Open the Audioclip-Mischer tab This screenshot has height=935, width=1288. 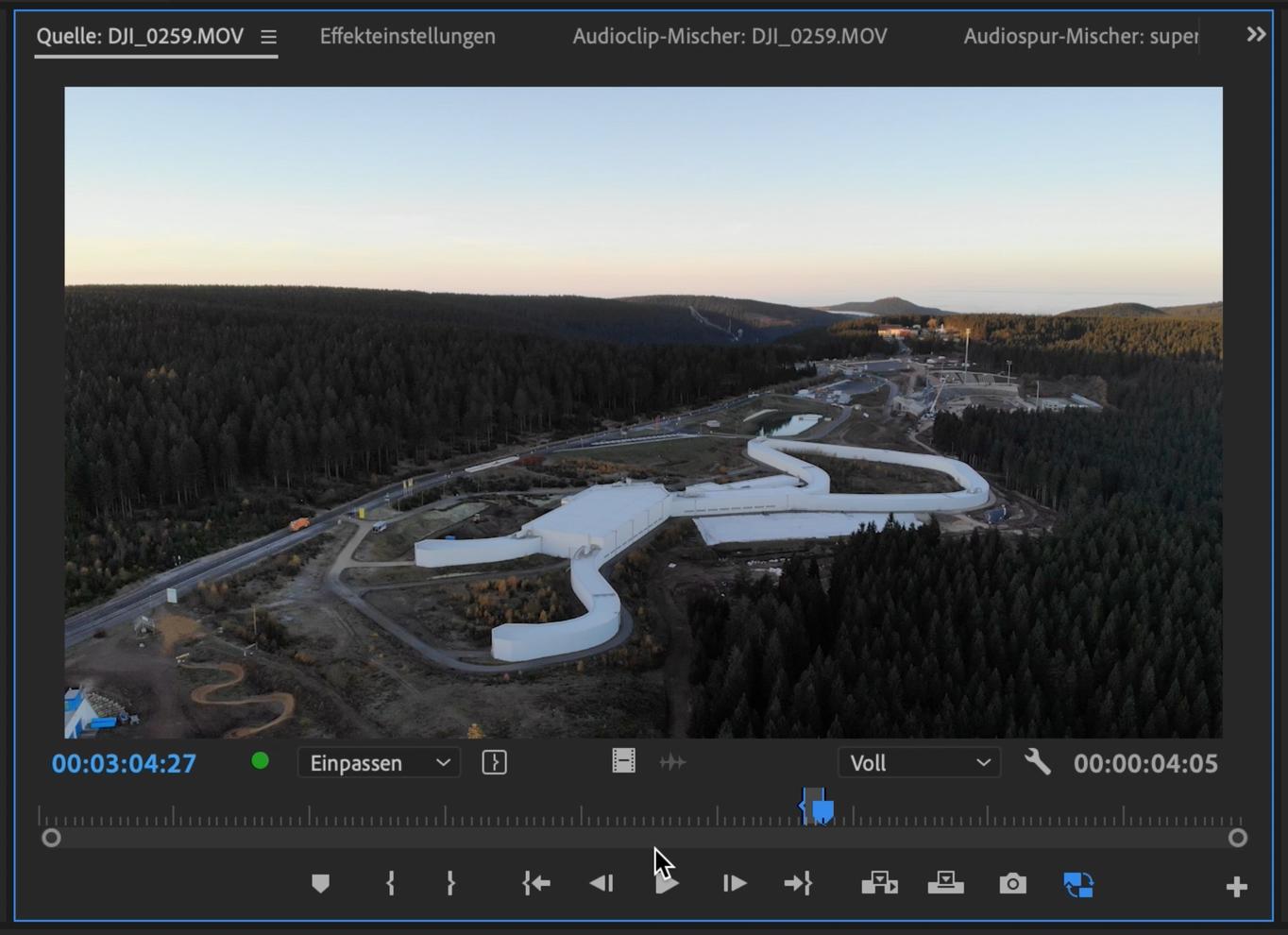(729, 36)
